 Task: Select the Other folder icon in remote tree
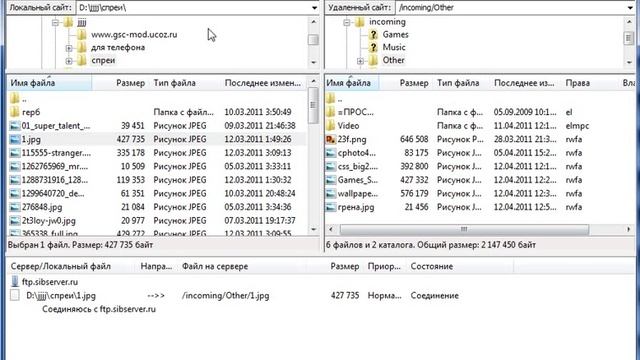click(x=373, y=60)
